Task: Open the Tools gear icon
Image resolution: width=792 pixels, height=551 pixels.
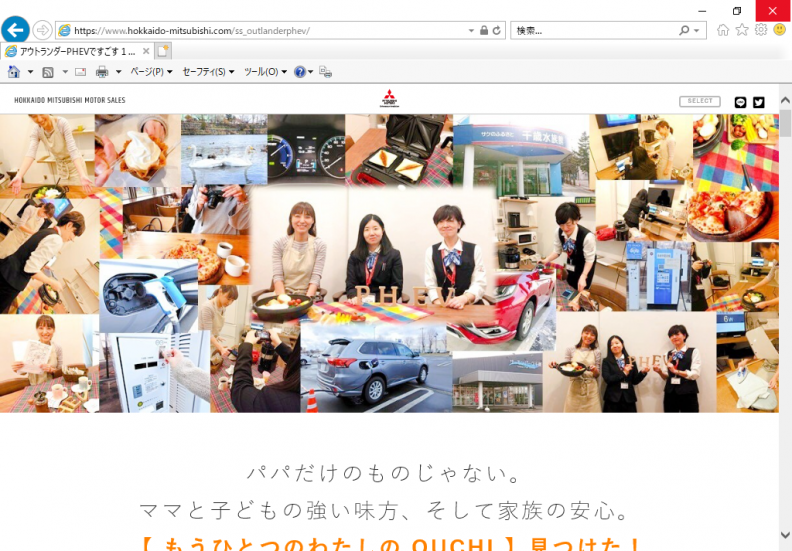Action: pos(761,30)
